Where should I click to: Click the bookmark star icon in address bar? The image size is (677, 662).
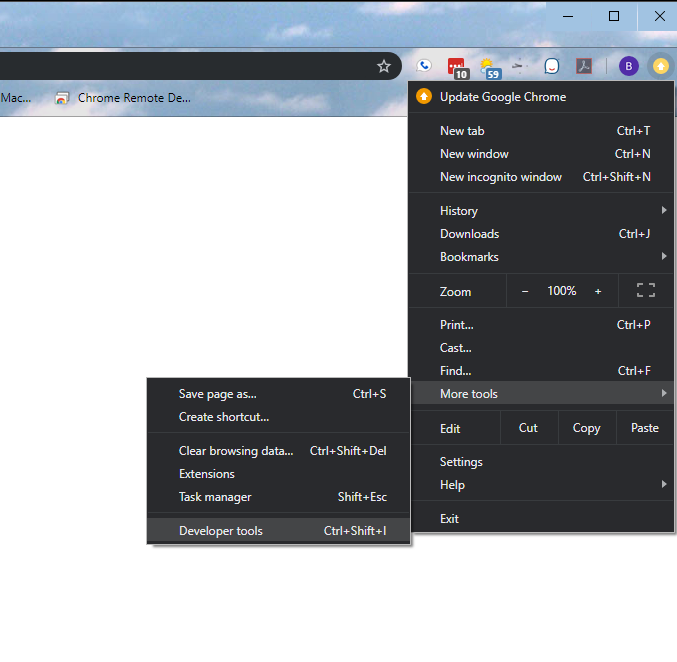click(x=383, y=67)
